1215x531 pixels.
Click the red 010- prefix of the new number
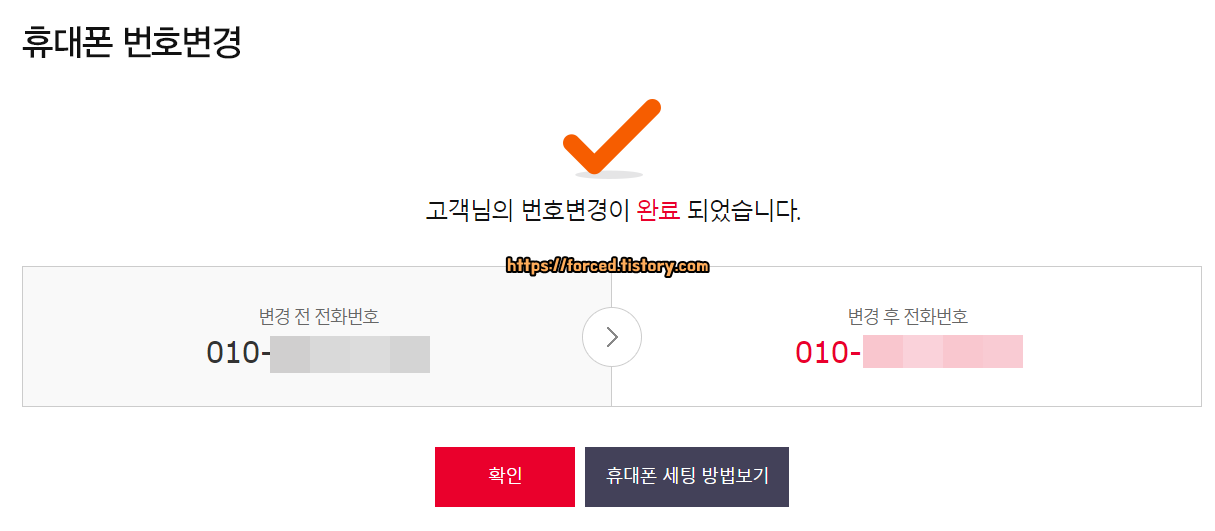828,353
